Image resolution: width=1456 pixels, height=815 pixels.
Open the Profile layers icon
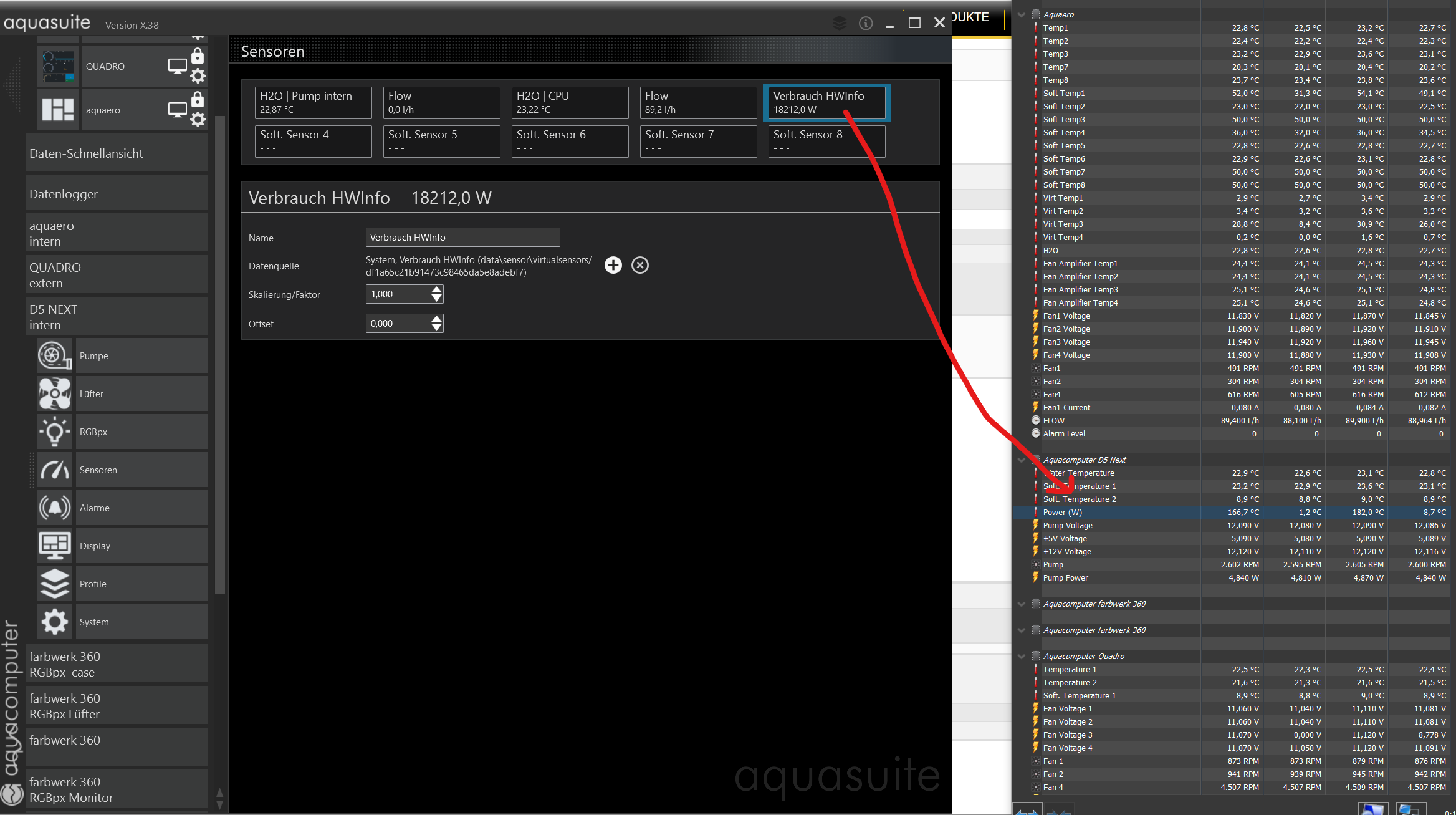(55, 584)
